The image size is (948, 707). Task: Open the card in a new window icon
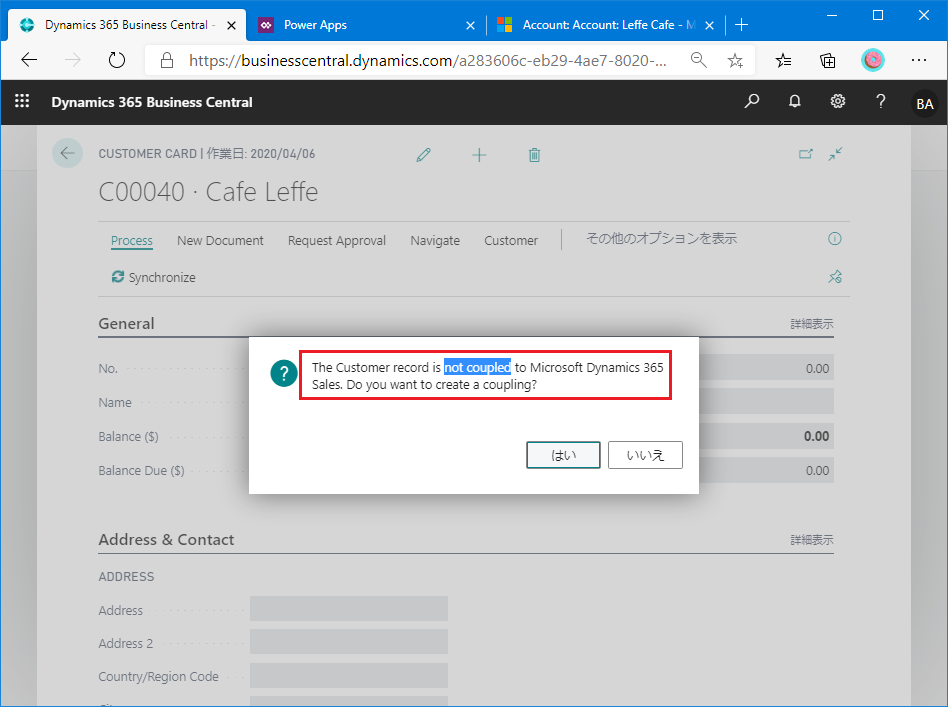(x=805, y=154)
